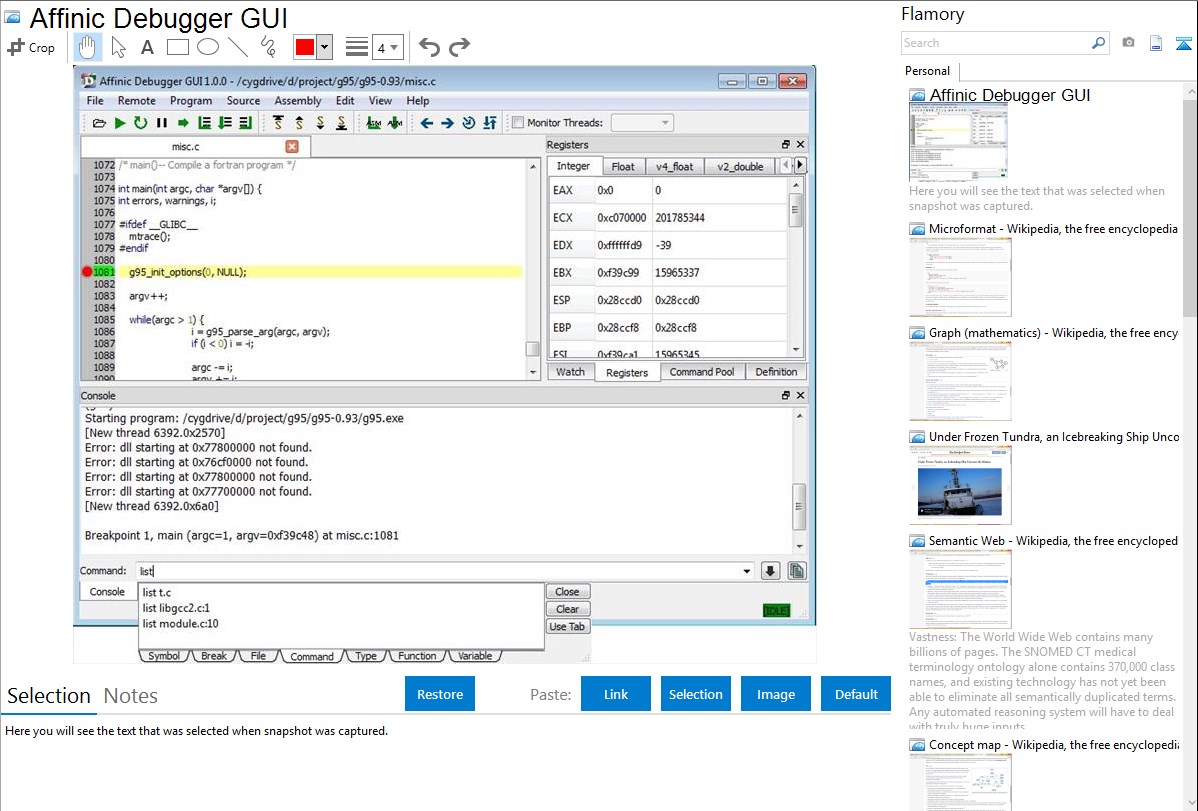Screen dimensions: 1198x811
Task: Select the Flamory rectangle shape tool
Action: click(177, 47)
